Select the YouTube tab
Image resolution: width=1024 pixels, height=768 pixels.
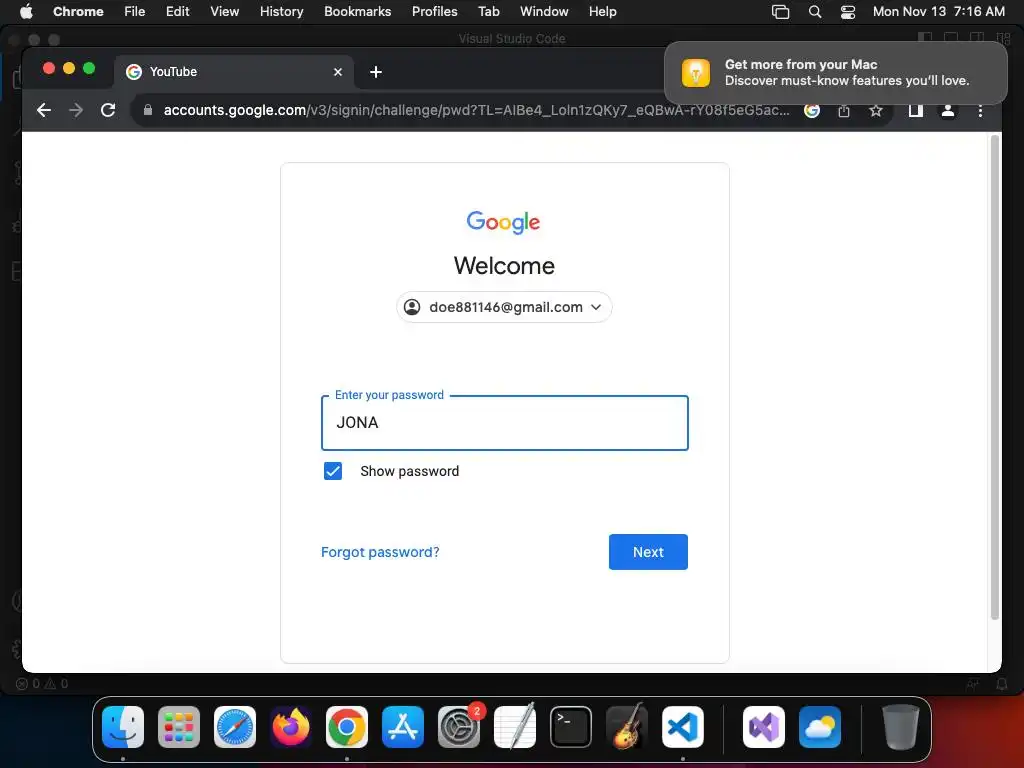tap(235, 72)
